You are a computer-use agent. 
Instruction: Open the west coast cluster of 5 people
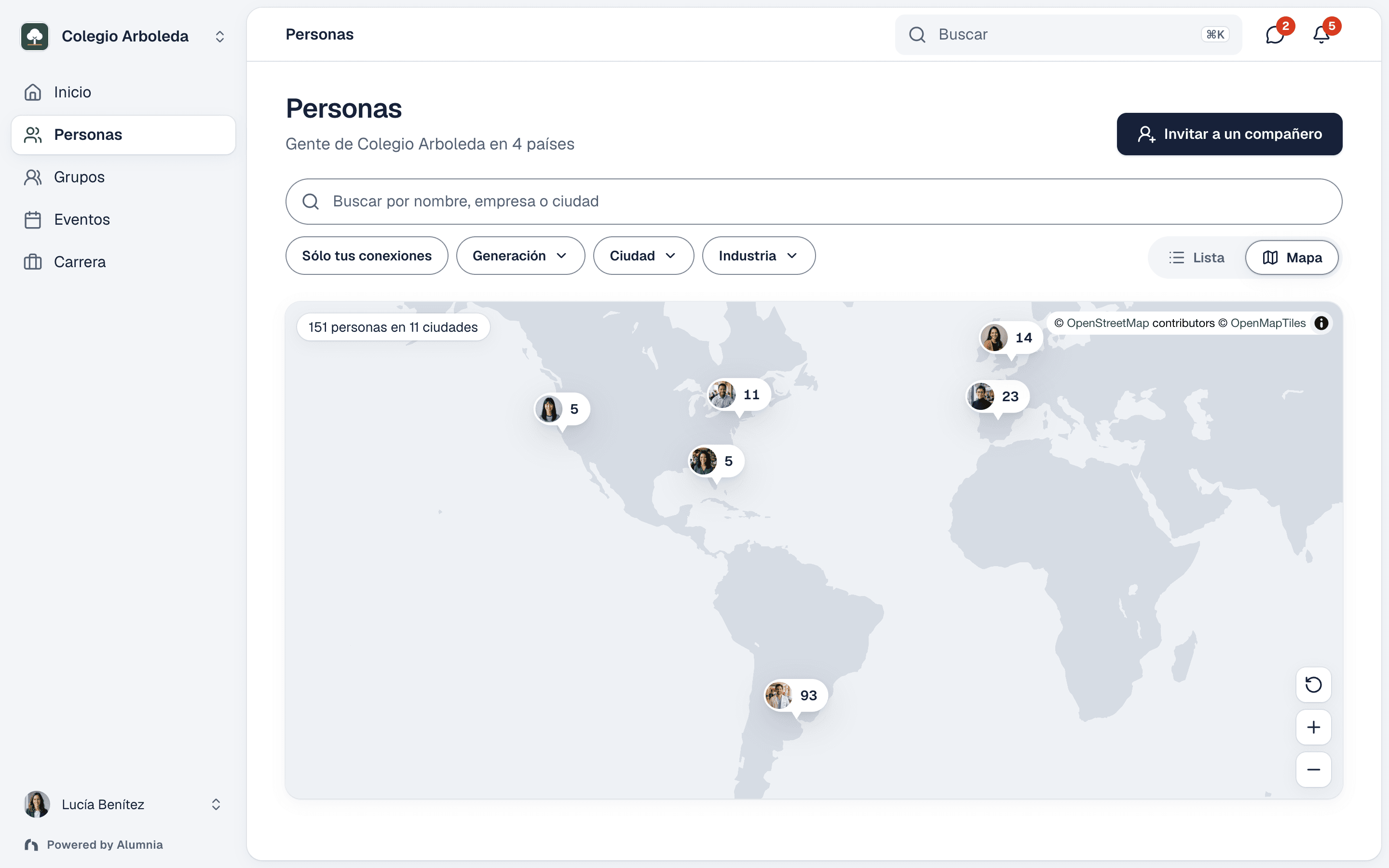(562, 409)
